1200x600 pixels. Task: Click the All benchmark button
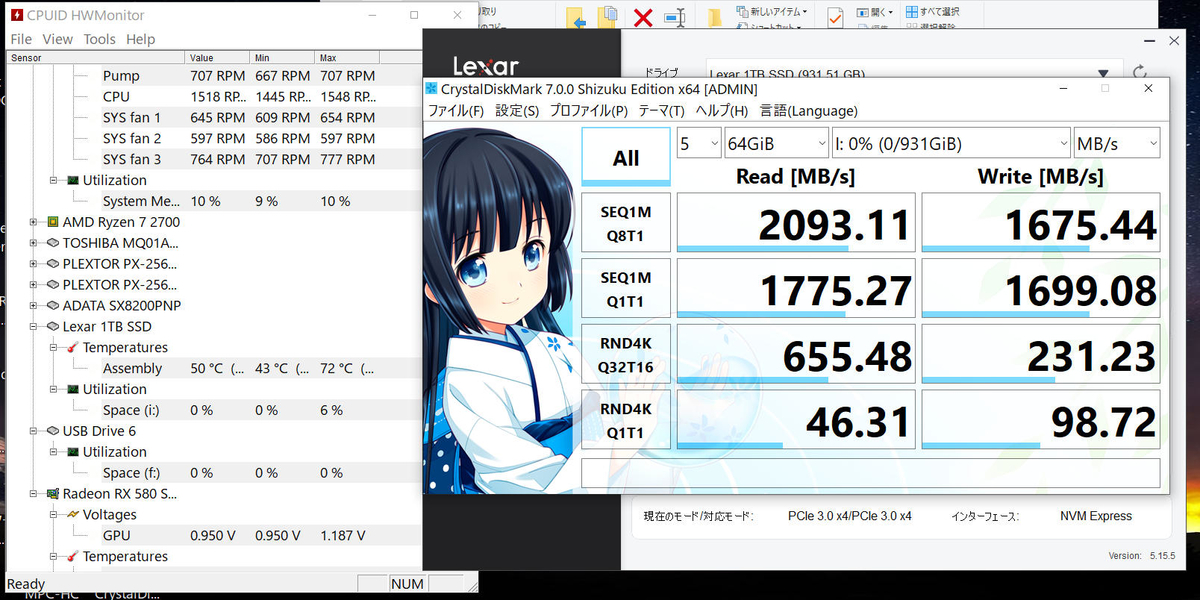[626, 157]
